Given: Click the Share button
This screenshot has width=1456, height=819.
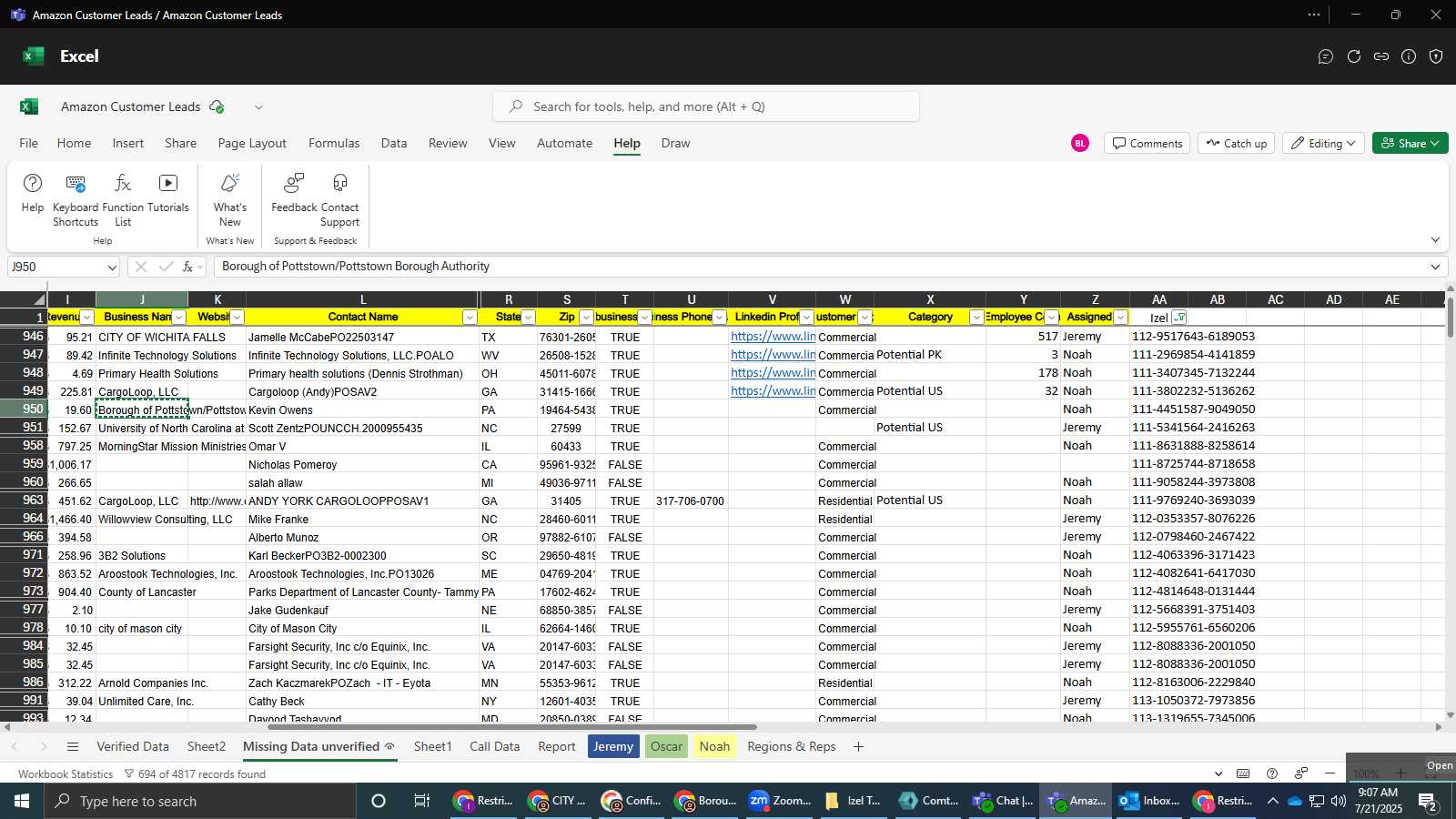Looking at the screenshot, I should point(1410,143).
